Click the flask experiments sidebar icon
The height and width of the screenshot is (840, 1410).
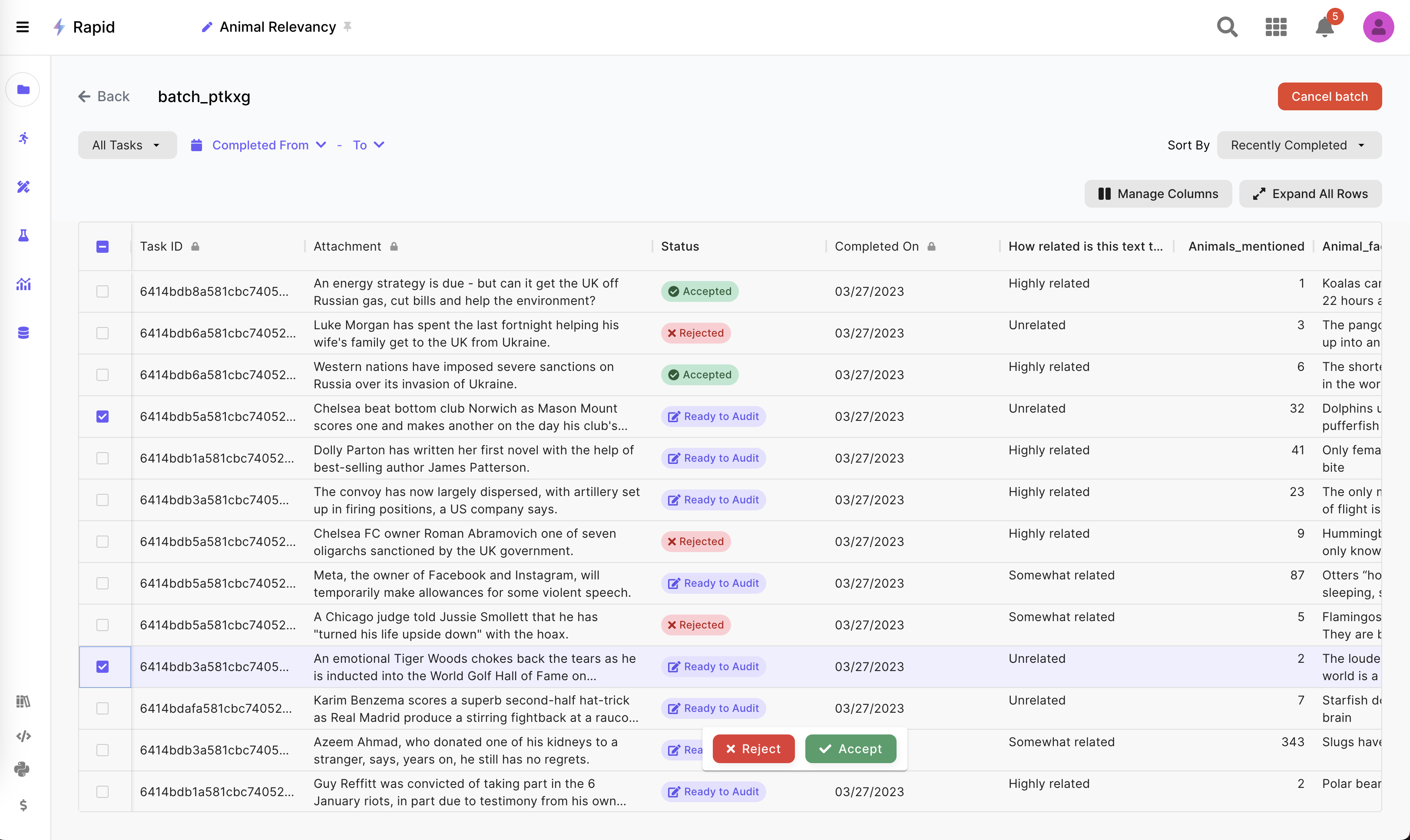[23, 235]
